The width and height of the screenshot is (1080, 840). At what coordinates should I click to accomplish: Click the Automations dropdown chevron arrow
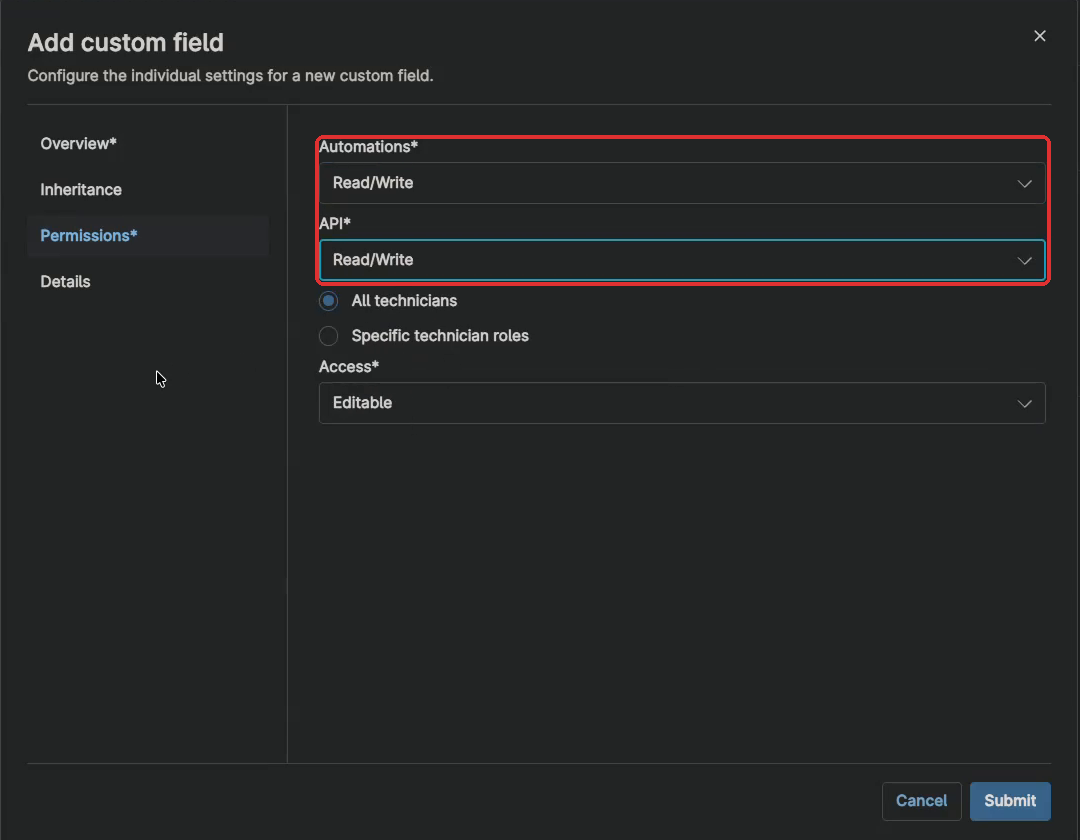(x=1024, y=184)
